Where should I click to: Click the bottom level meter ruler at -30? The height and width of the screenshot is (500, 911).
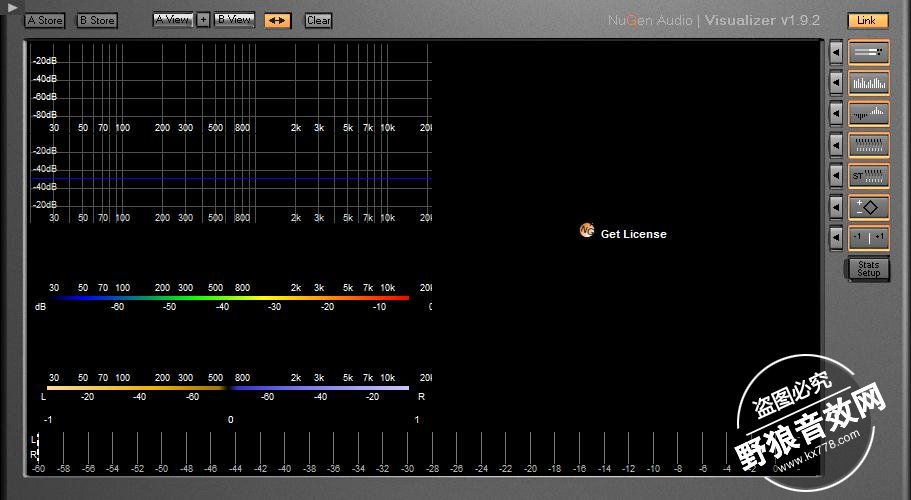click(407, 468)
